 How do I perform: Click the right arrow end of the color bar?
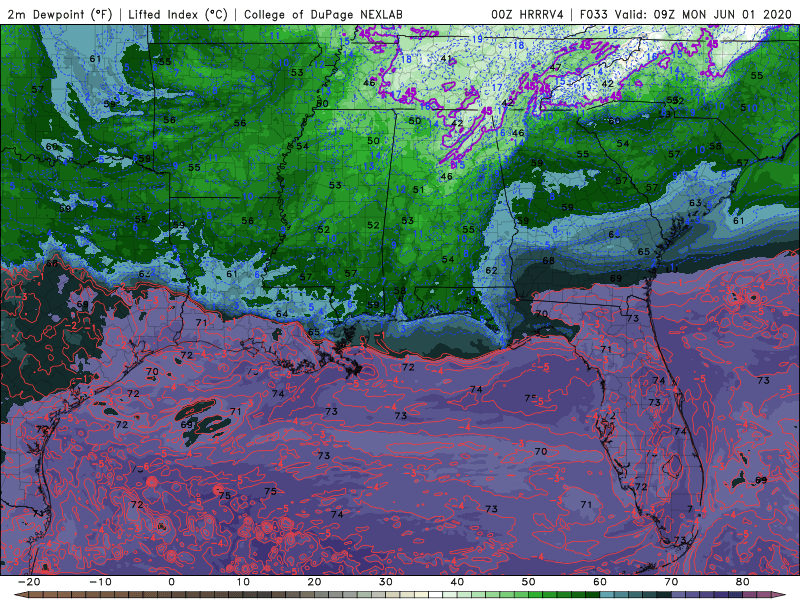779,594
